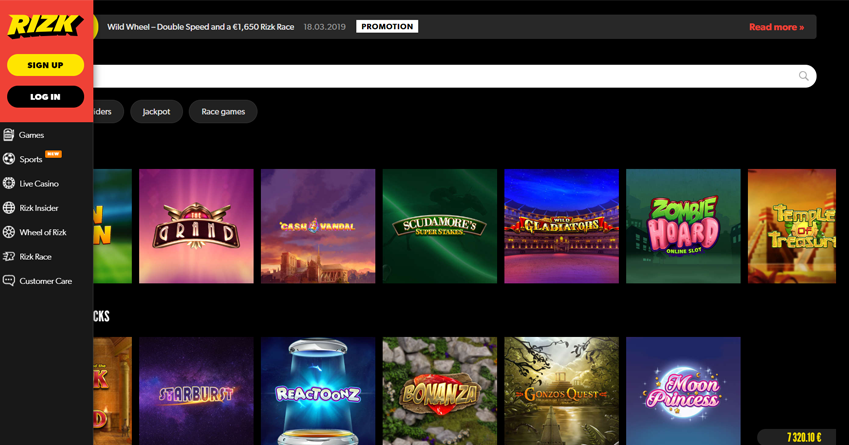Screen dimensions: 849x445
Task: Open the Temple of Treasure thumbnail
Action: [792, 226]
